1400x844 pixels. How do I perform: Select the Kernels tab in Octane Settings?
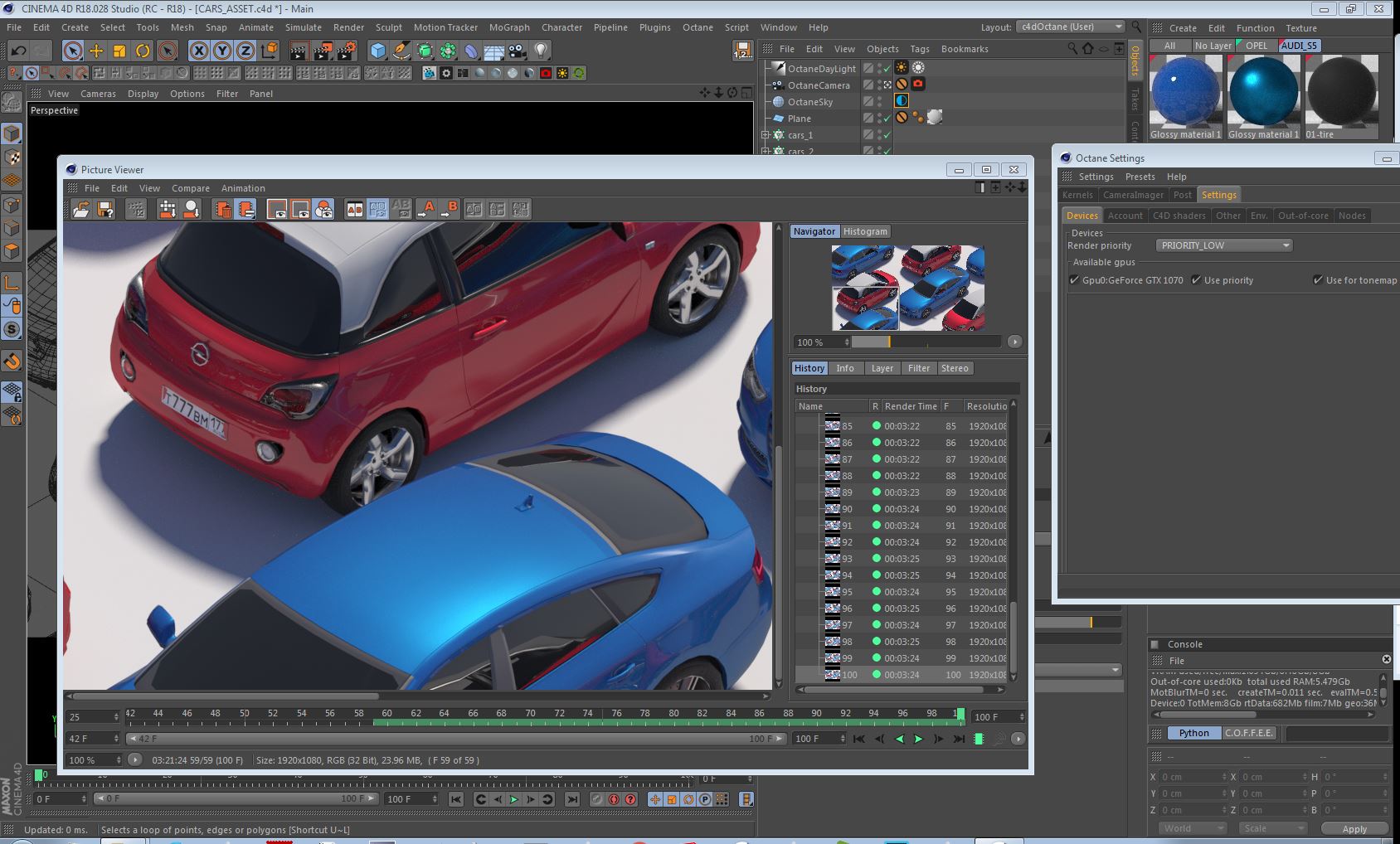[x=1077, y=195]
